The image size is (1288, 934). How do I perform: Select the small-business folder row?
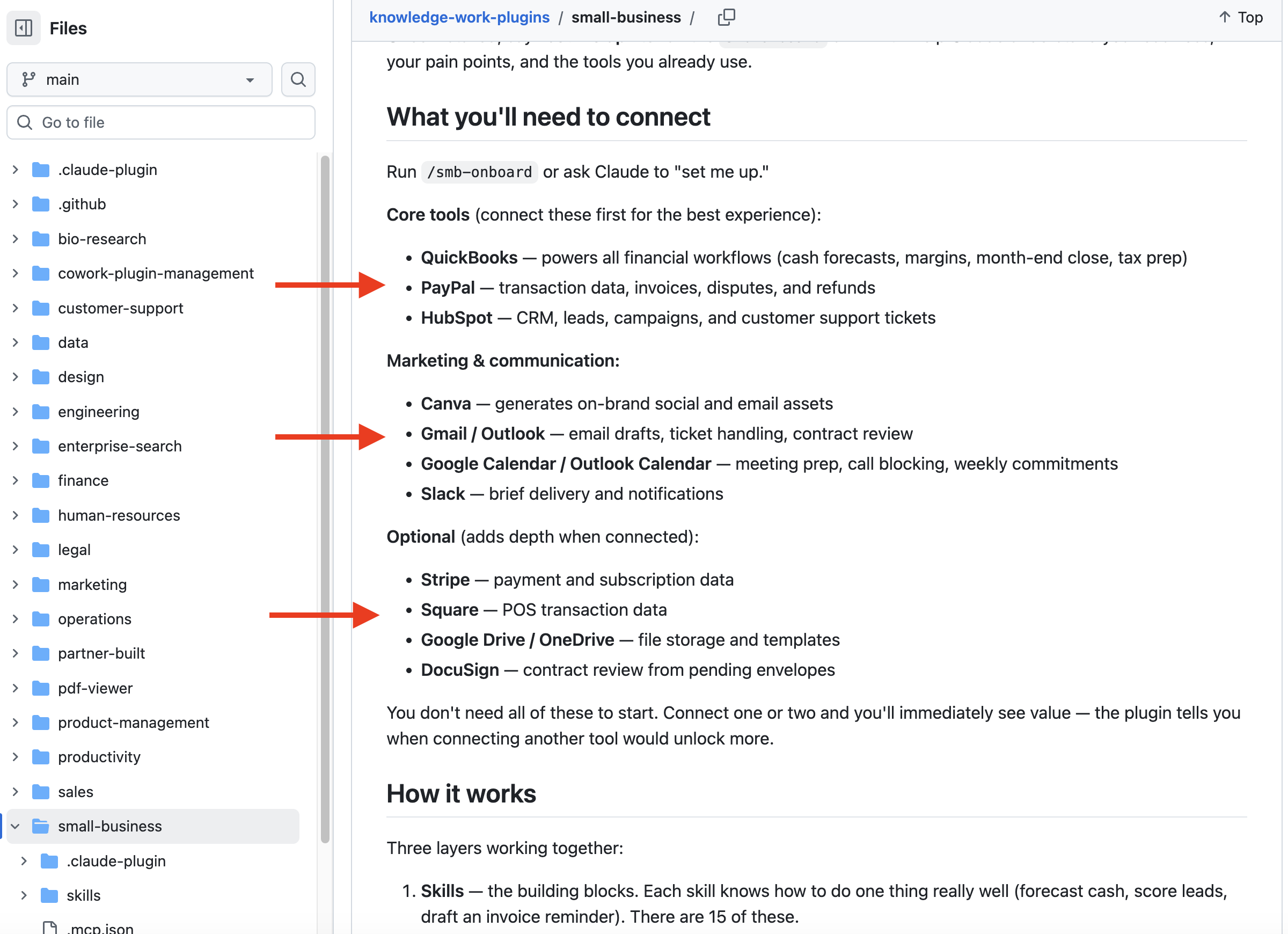tap(152, 827)
